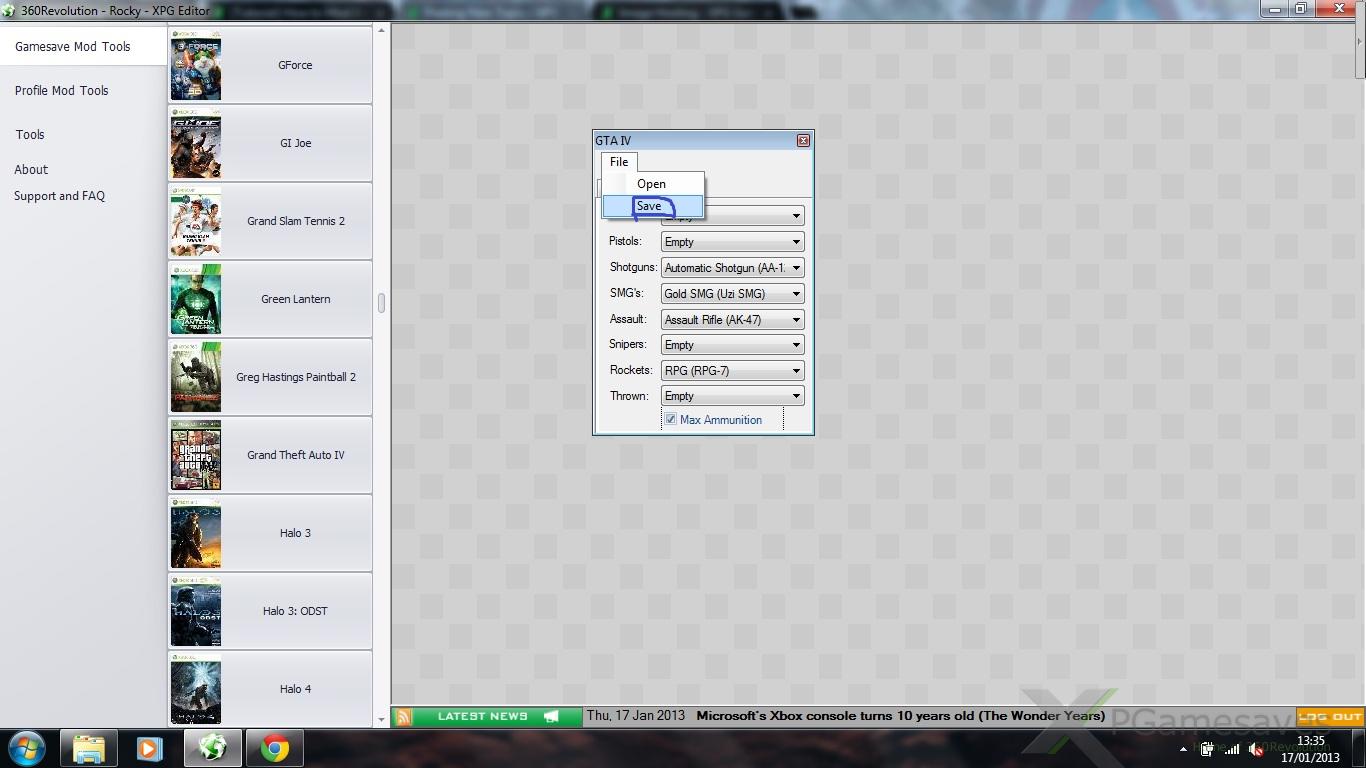This screenshot has height=768, width=1366.
Task: Choose Save from the File menu
Action: pyautogui.click(x=650, y=206)
